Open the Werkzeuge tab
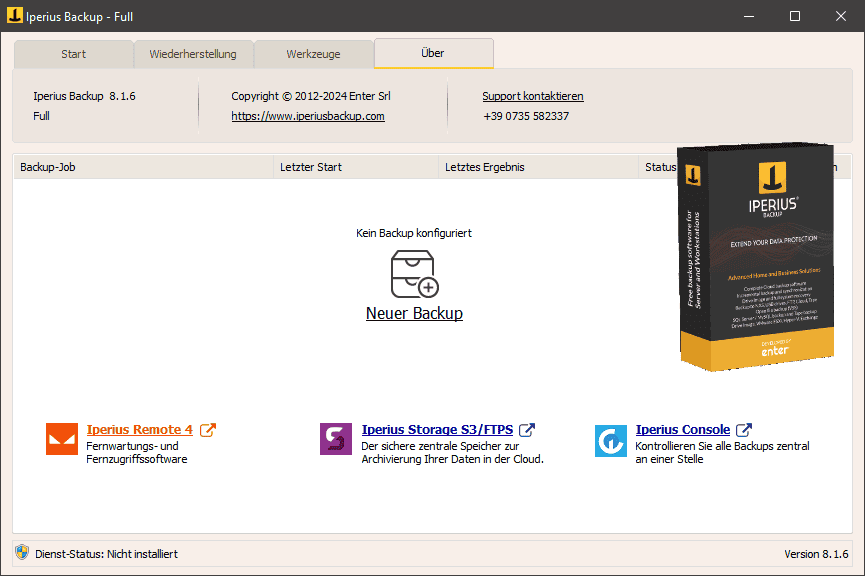The width and height of the screenshot is (865, 576). pos(313,54)
